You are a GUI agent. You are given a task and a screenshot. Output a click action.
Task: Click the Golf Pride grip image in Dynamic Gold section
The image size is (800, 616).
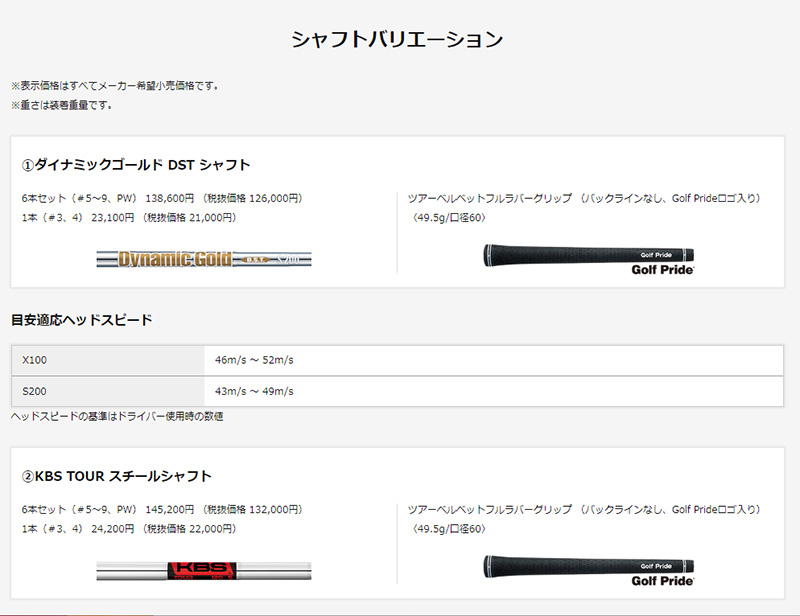589,260
